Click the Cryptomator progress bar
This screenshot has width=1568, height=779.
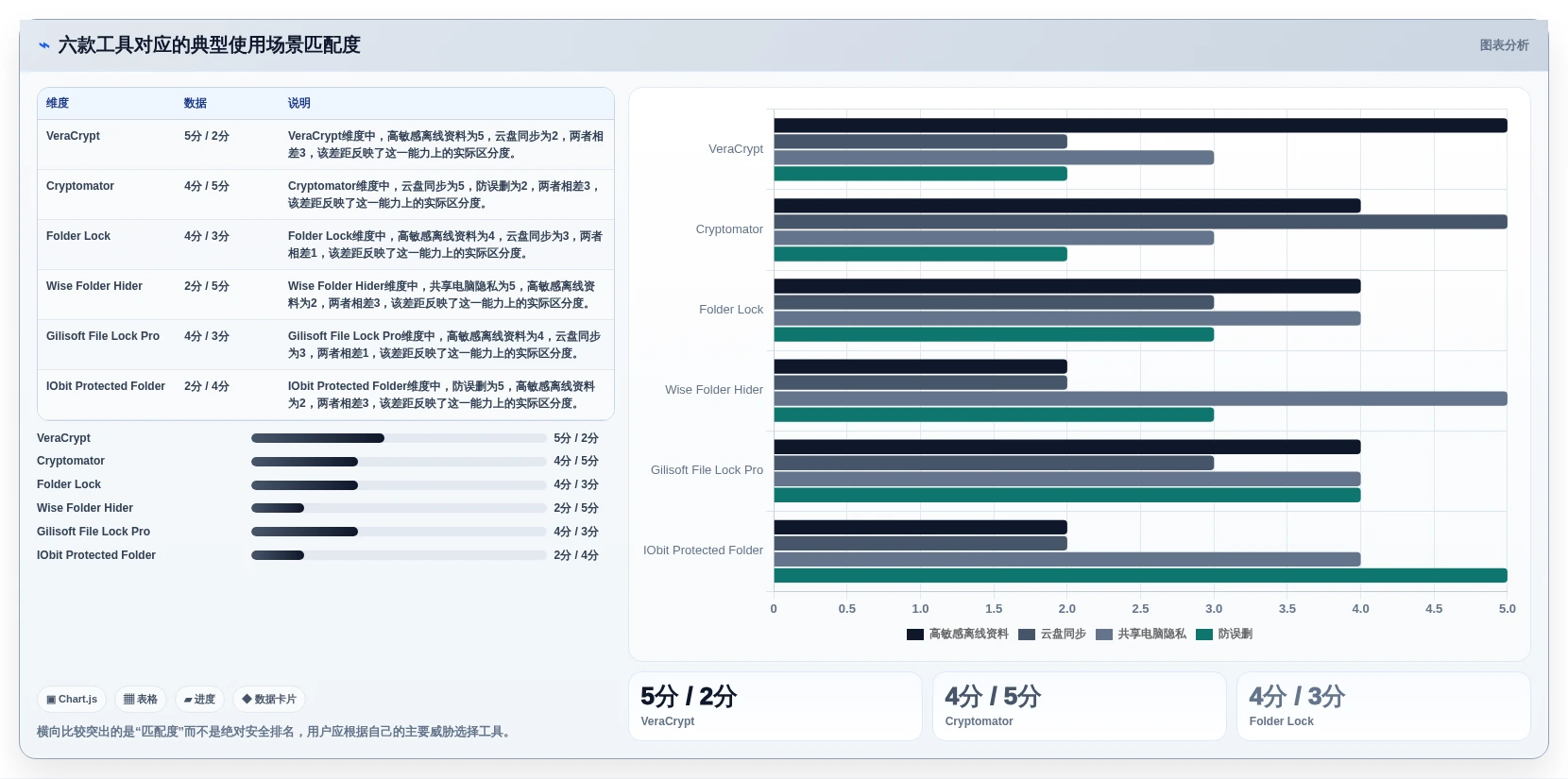(399, 462)
